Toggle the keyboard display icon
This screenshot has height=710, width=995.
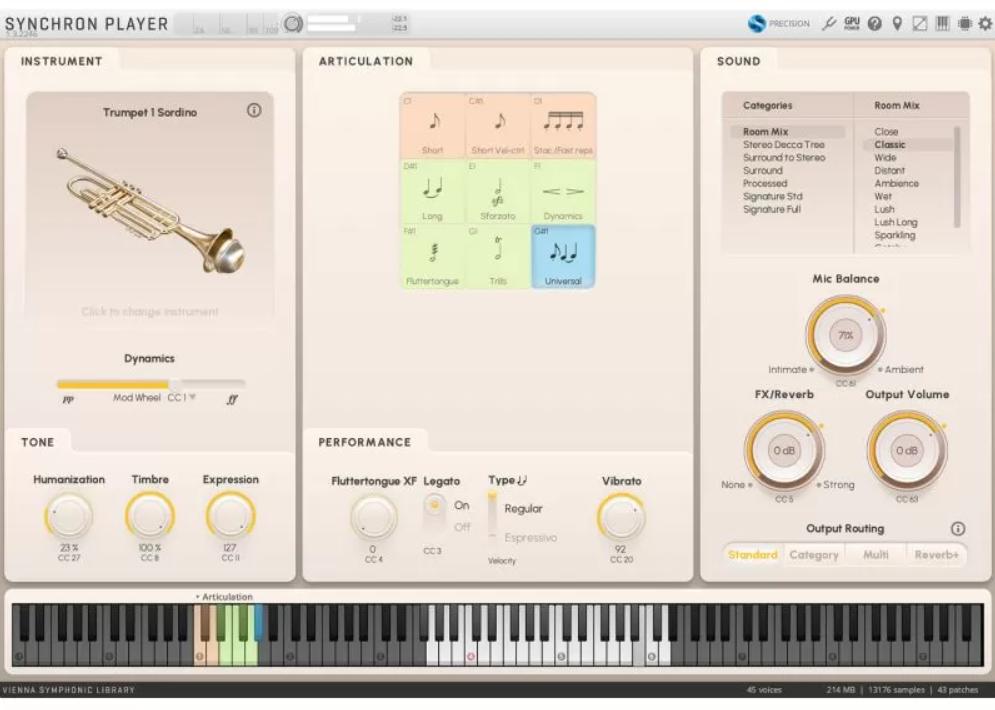pos(942,24)
